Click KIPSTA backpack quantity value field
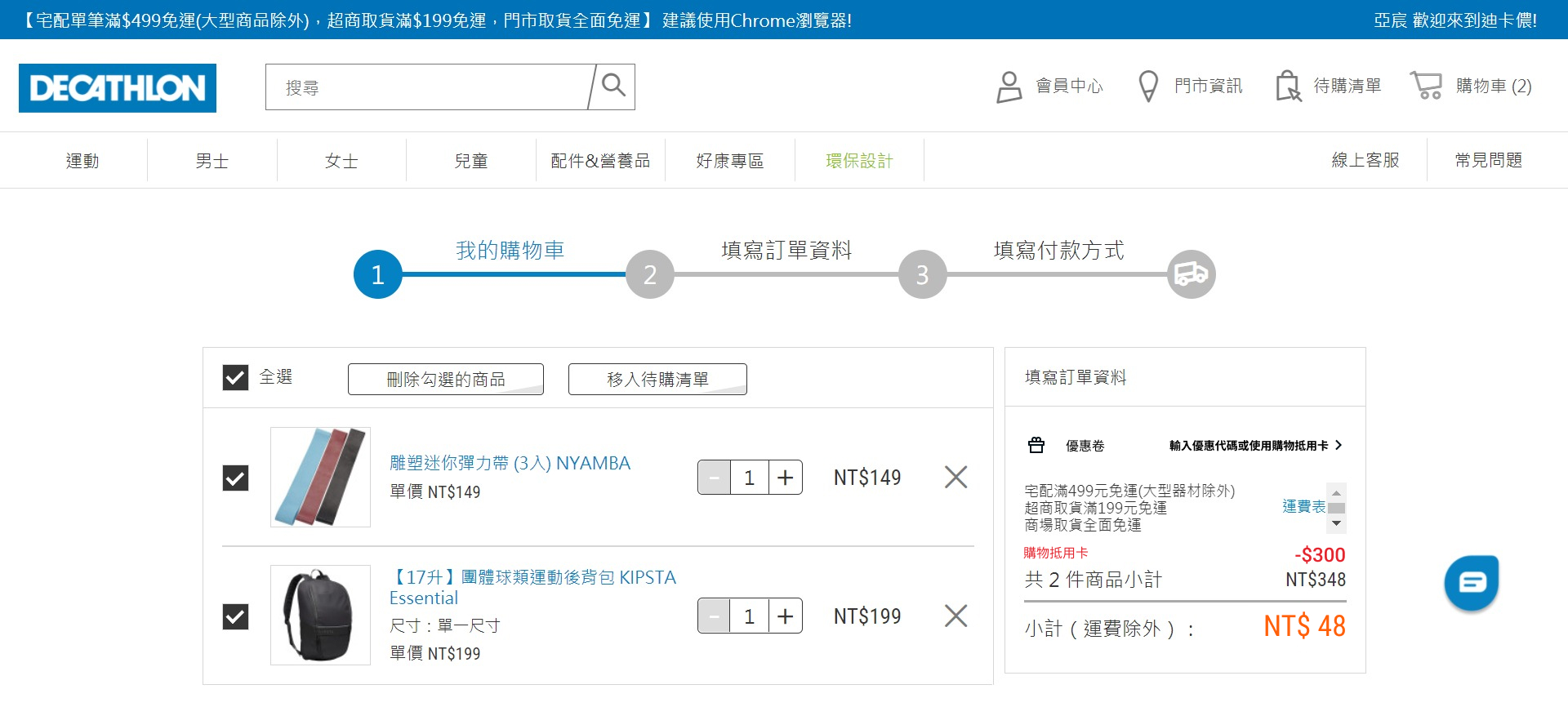1568x707 pixels. [x=750, y=616]
